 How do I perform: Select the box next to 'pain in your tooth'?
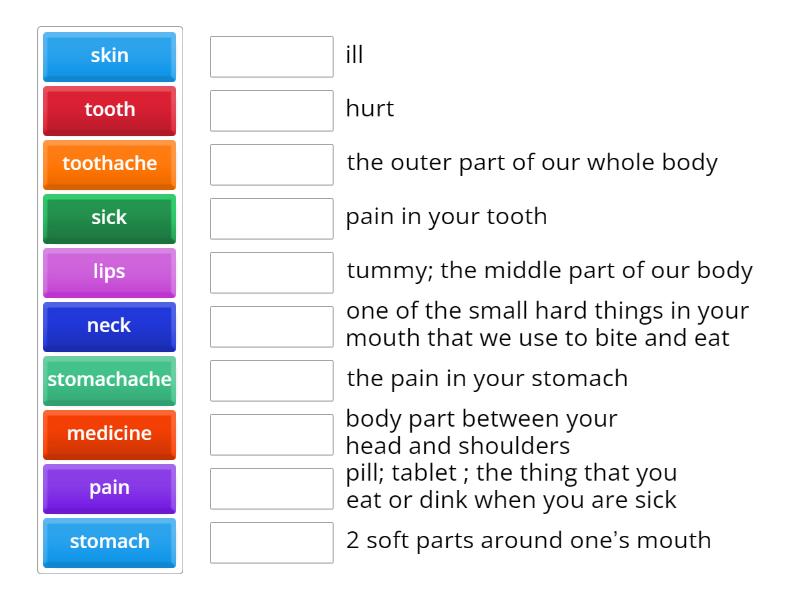click(271, 218)
